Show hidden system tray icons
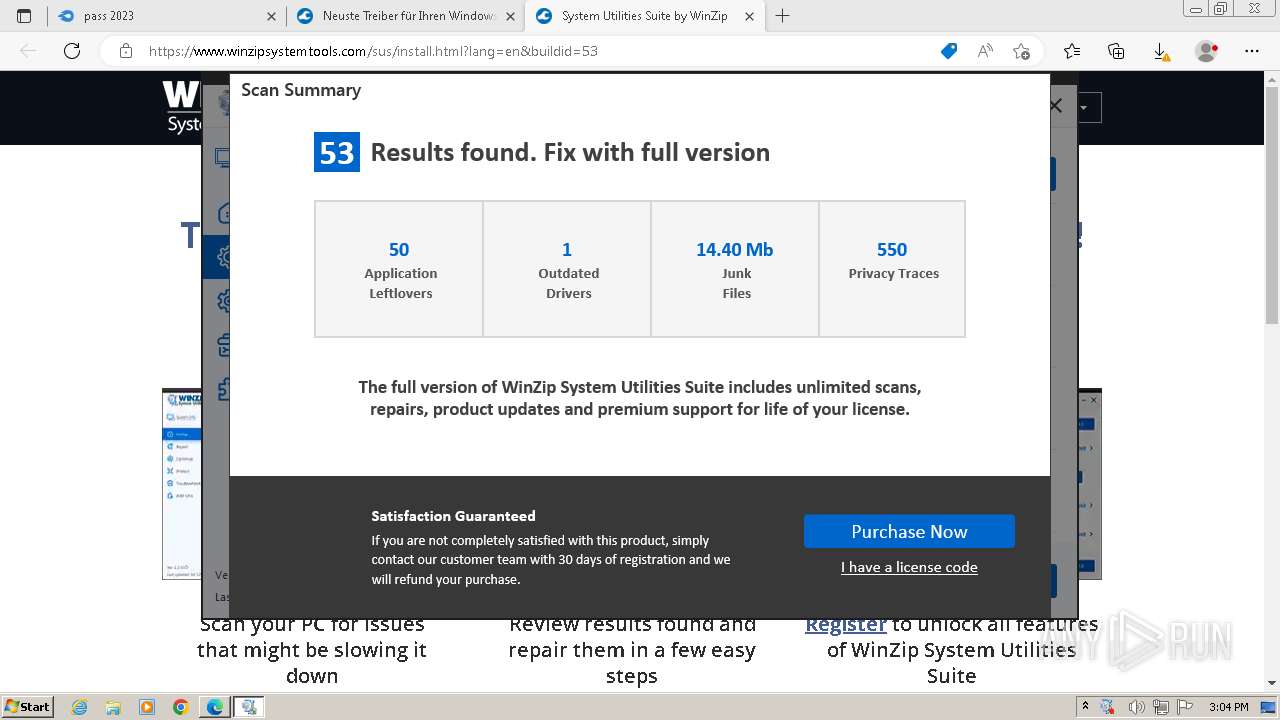The height and width of the screenshot is (720, 1280). coord(1085,707)
